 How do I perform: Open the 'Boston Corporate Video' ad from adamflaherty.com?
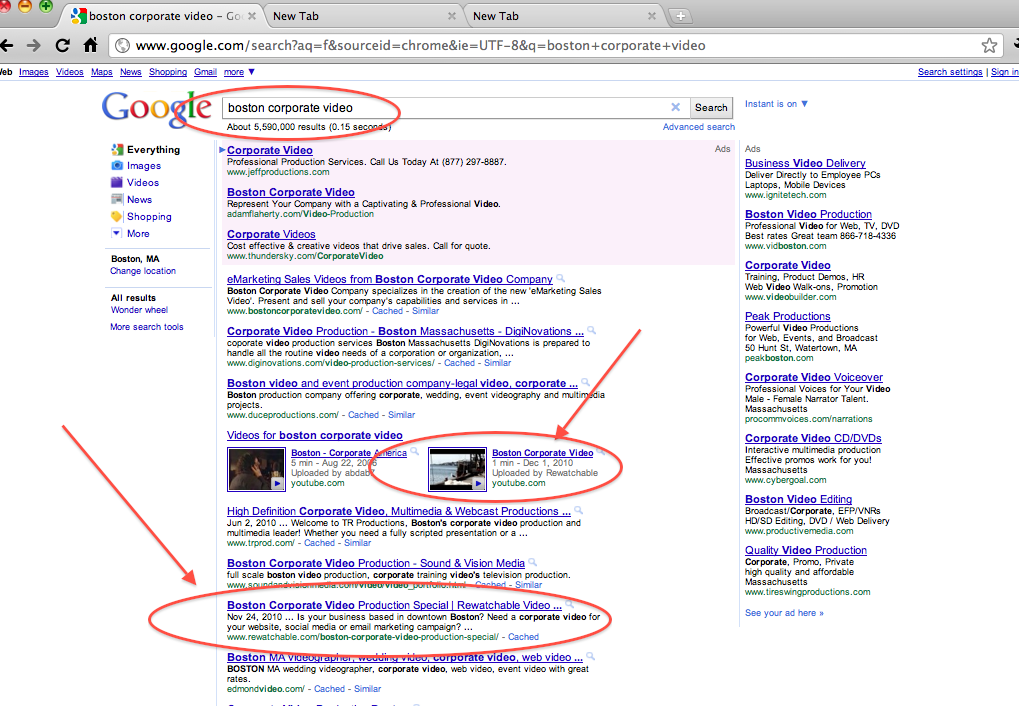coord(290,192)
